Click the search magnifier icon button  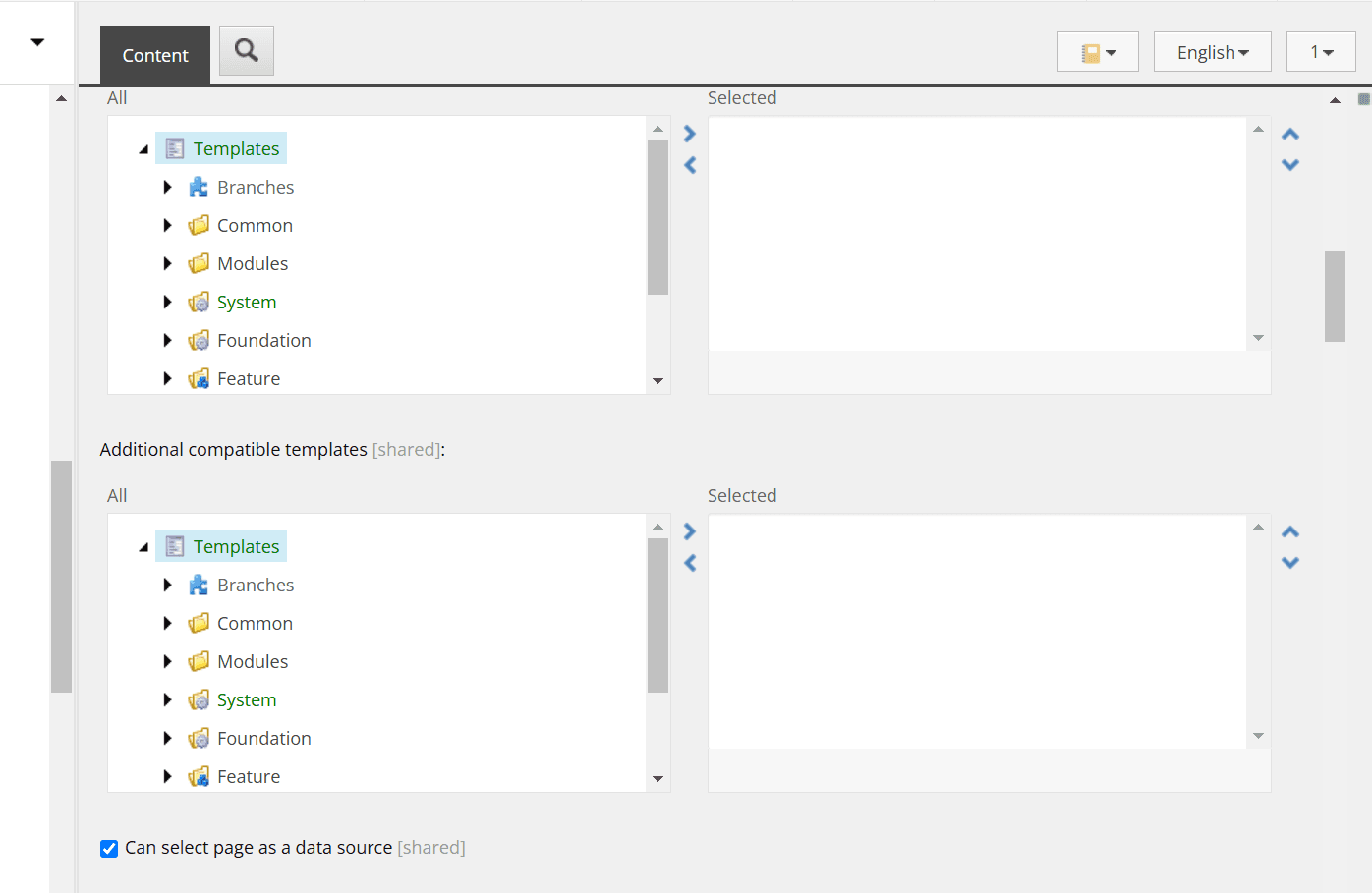tap(246, 51)
